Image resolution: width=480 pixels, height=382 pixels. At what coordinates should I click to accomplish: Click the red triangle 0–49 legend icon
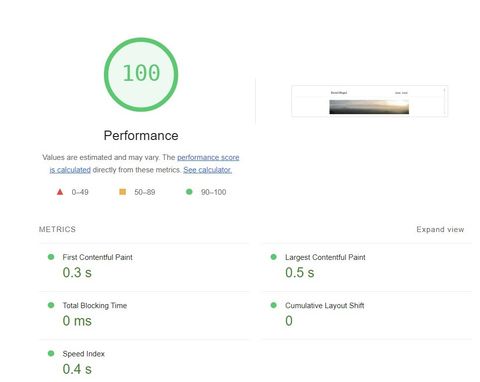click(x=60, y=192)
